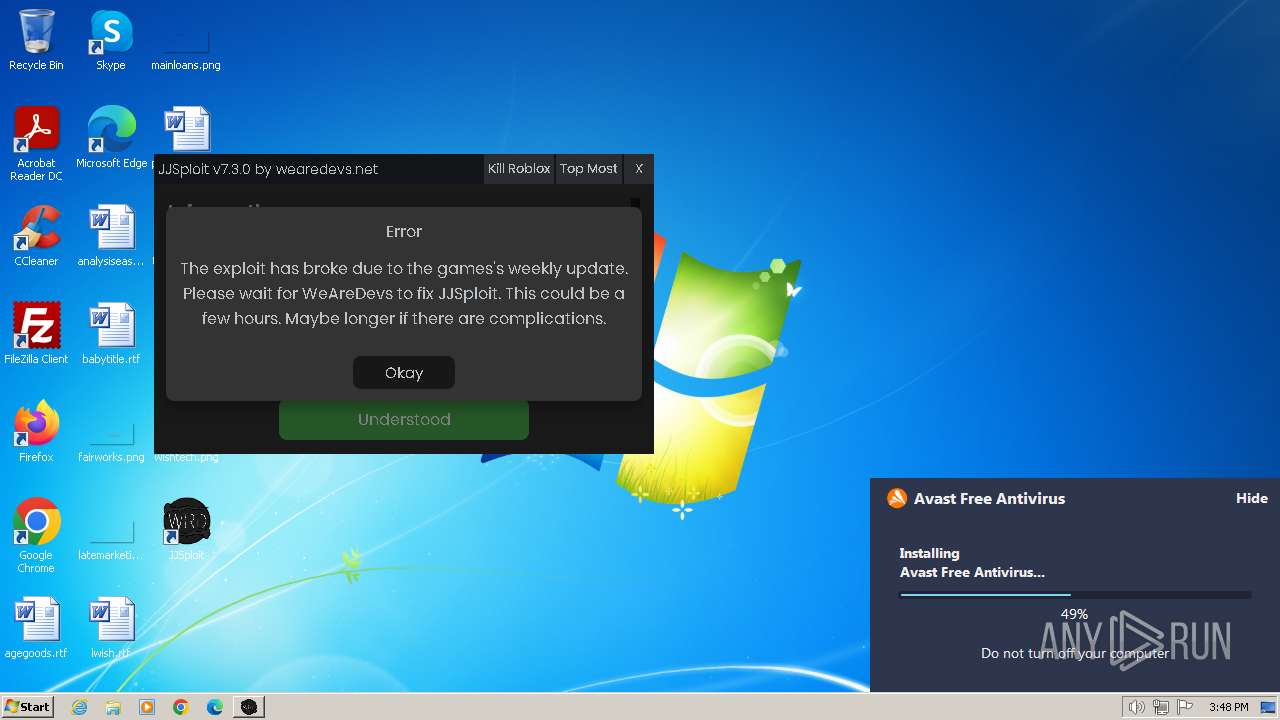1280x720 pixels.
Task: Click Kill Roblox in JJSploit title bar
Action: click(519, 169)
